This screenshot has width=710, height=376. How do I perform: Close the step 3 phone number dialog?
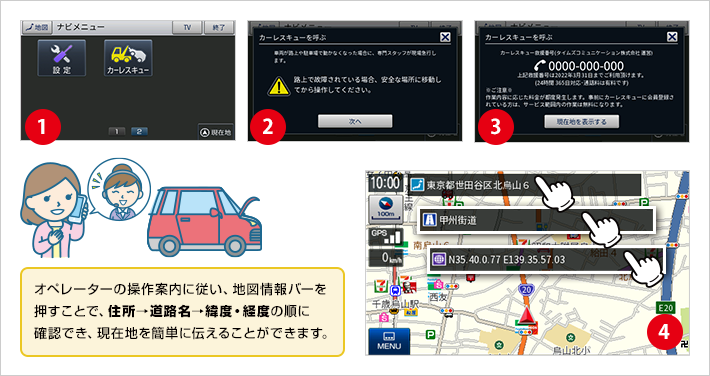672,37
